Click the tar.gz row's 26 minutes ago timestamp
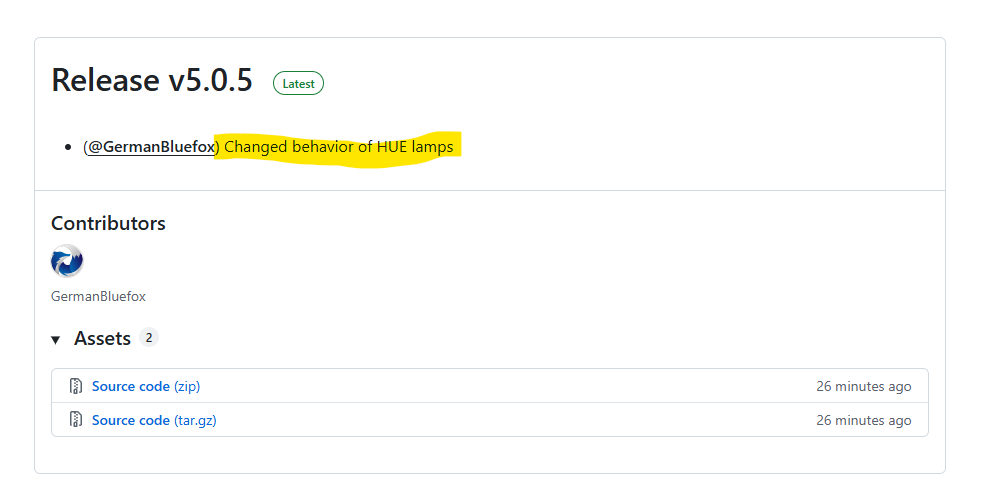 tap(863, 420)
